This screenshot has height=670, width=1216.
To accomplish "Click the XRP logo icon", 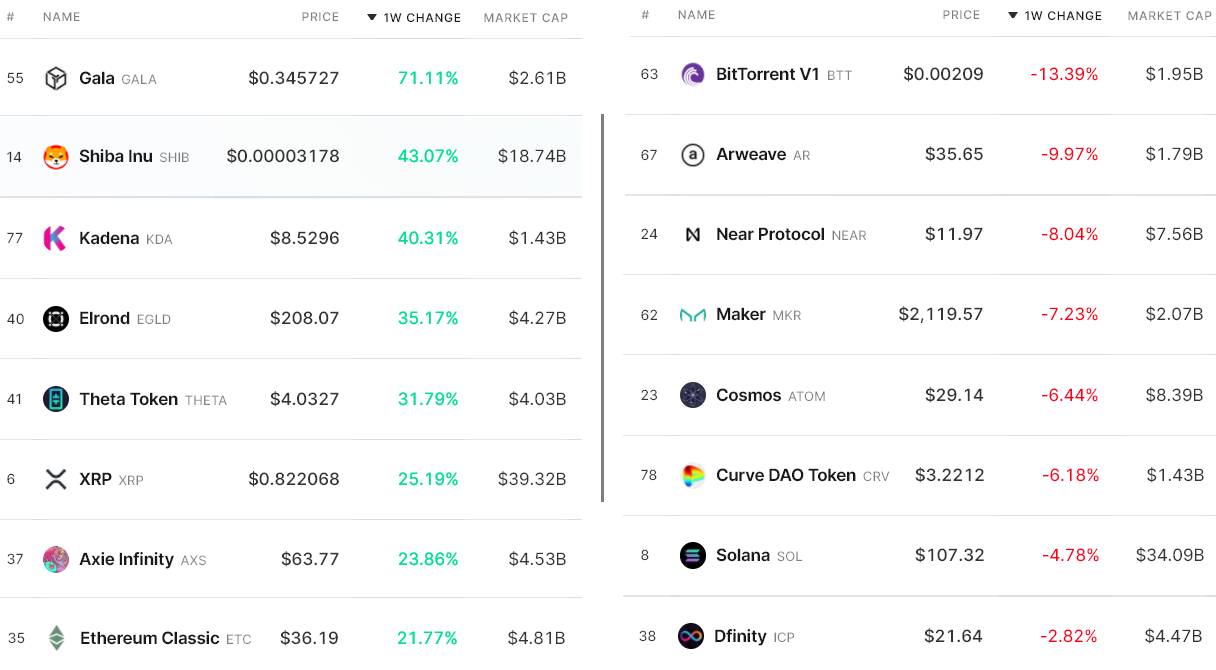I will point(56,479).
